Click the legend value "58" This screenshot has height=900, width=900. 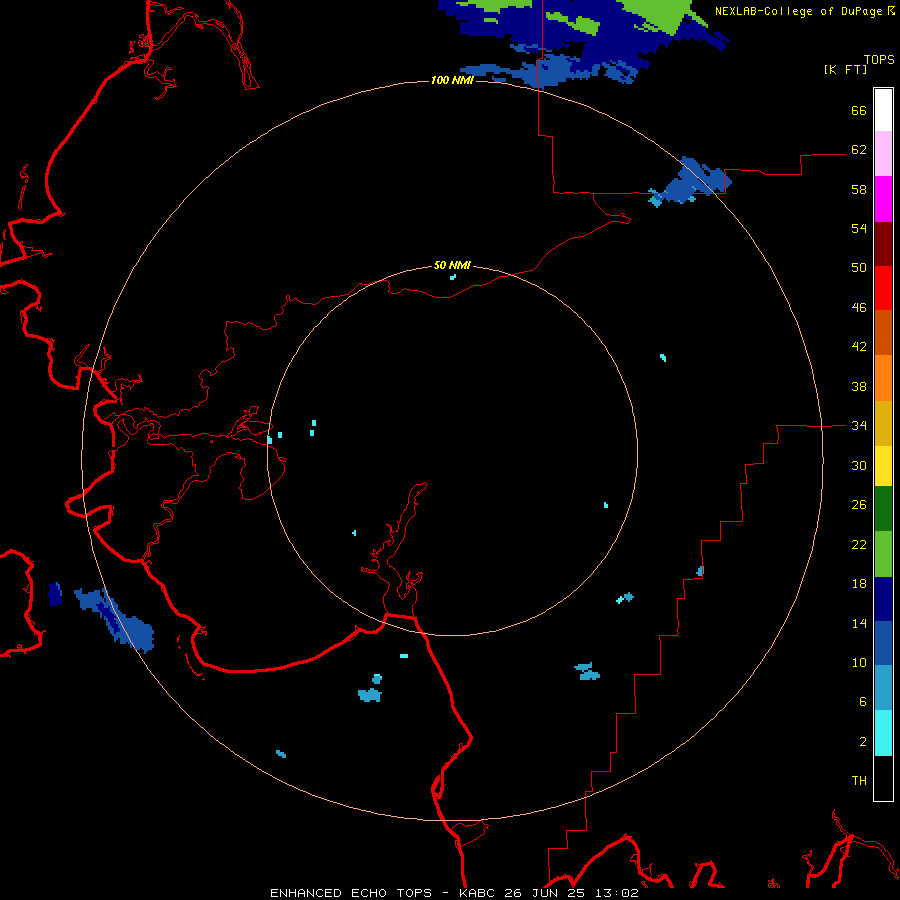859,189
